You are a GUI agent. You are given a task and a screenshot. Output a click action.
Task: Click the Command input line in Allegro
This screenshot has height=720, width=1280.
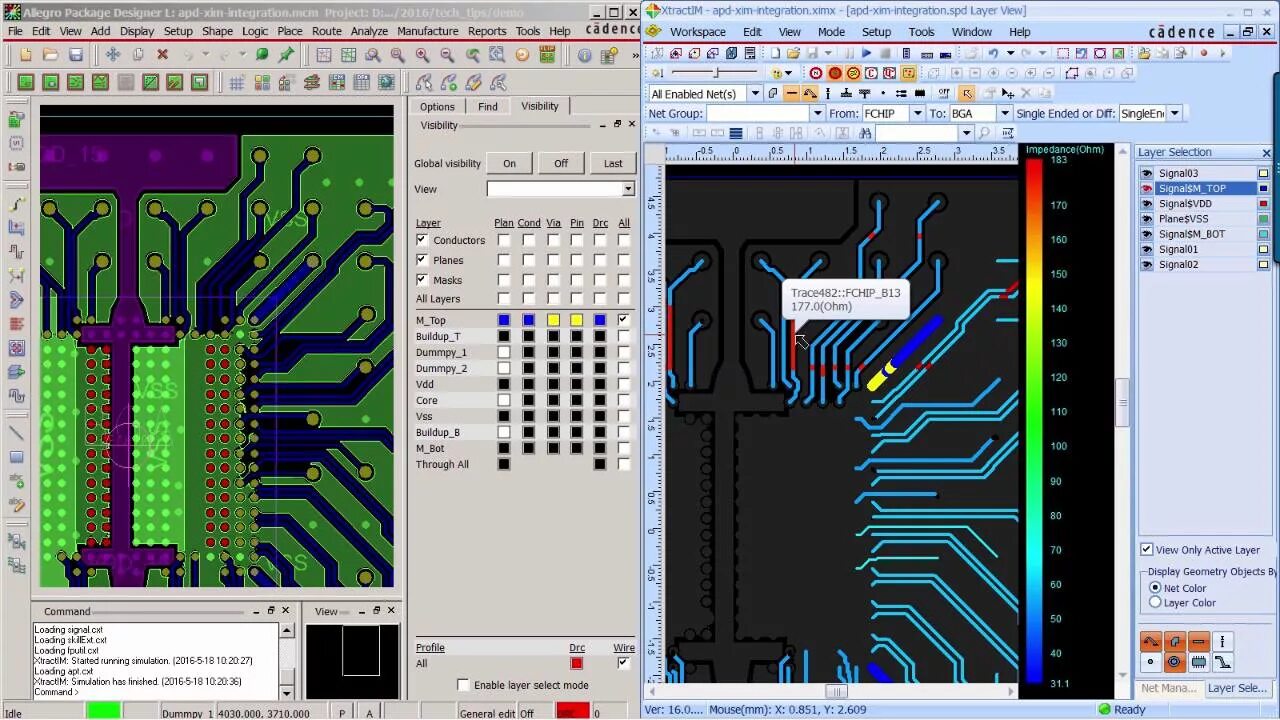tap(155, 692)
